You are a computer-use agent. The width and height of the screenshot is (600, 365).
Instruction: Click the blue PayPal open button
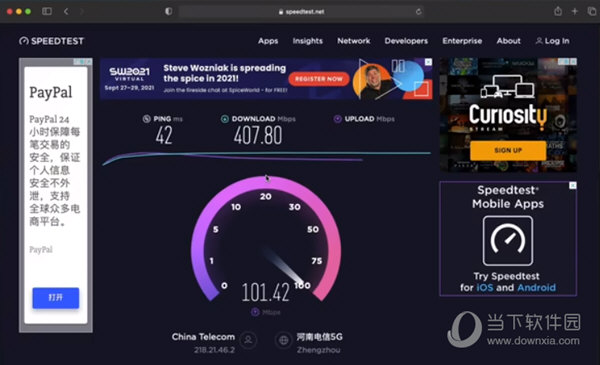click(x=55, y=298)
